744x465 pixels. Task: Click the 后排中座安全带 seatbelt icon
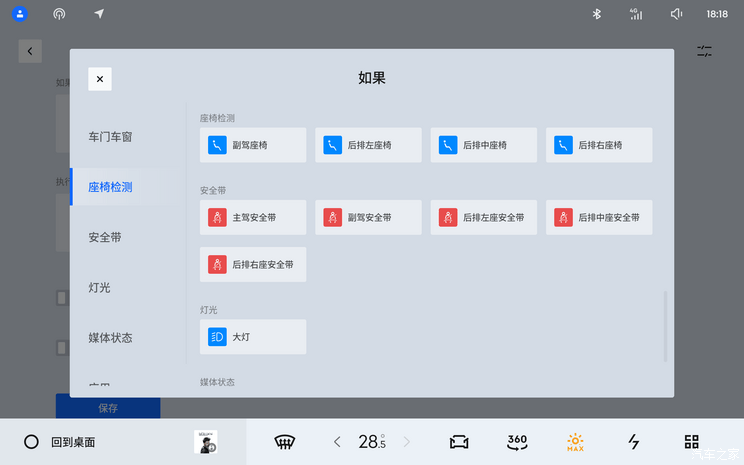[563, 217]
